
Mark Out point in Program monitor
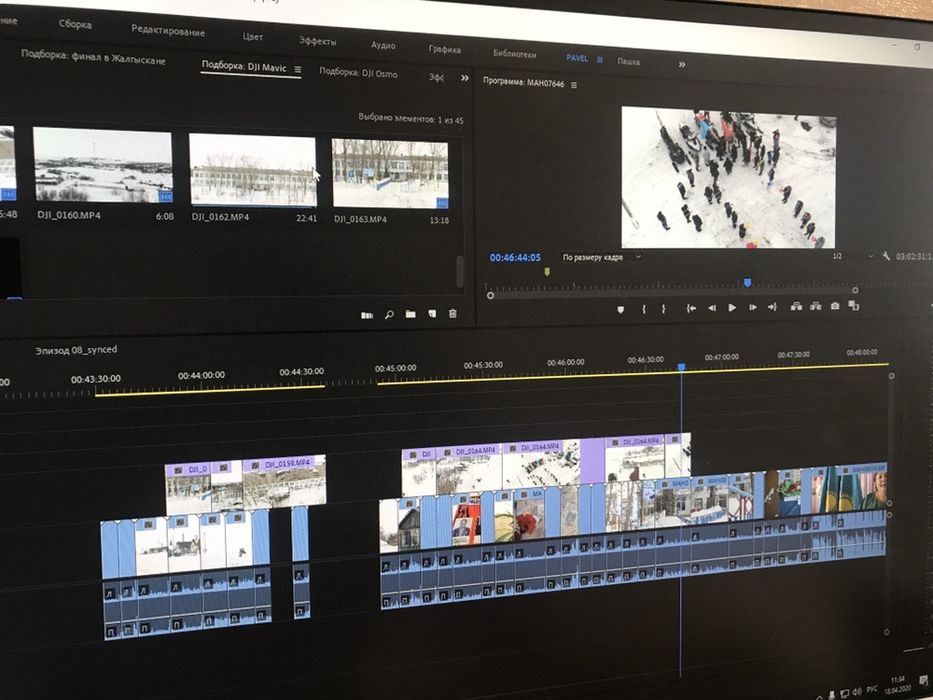pos(663,309)
